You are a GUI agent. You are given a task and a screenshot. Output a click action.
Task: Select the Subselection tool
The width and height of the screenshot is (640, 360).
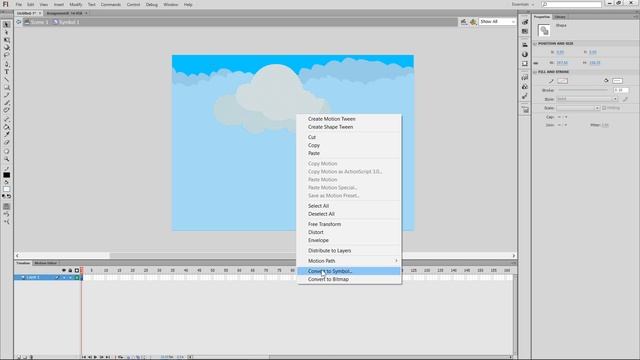tap(7, 32)
